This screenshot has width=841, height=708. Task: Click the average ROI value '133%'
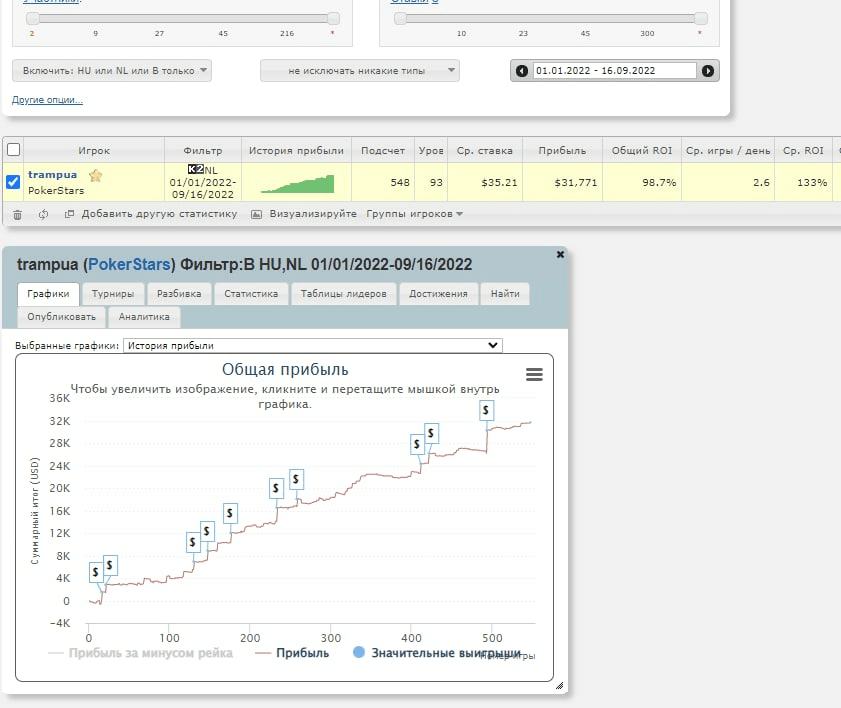tap(812, 182)
